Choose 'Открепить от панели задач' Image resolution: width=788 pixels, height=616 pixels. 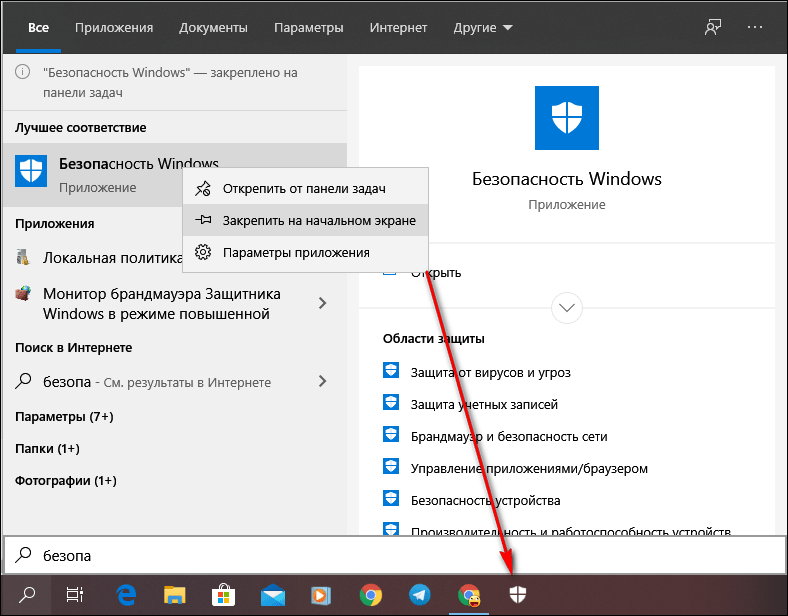pyautogui.click(x=306, y=188)
